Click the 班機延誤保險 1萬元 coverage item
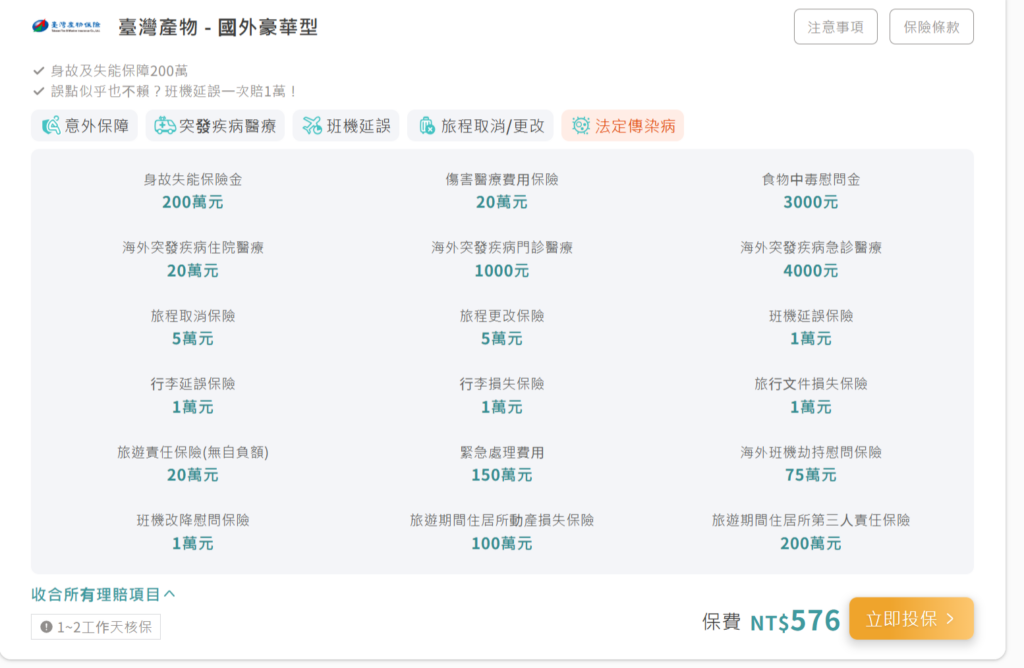 coord(810,327)
